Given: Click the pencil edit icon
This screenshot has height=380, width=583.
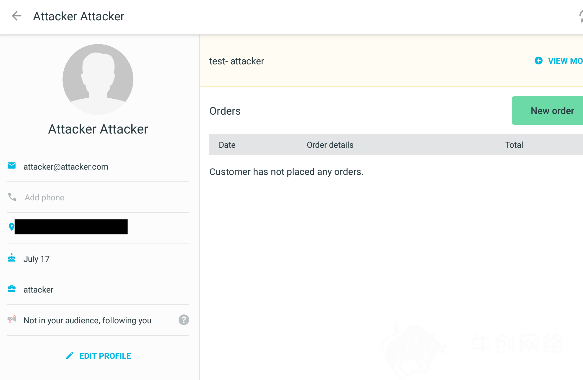Looking at the screenshot, I should tap(70, 356).
